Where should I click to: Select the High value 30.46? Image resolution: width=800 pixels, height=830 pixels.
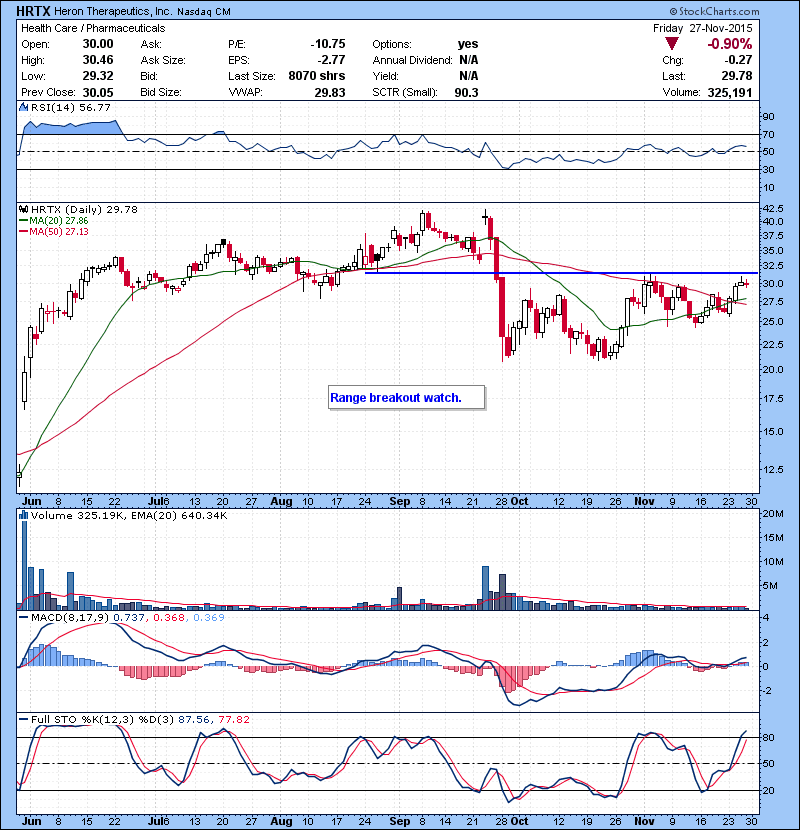[98, 60]
